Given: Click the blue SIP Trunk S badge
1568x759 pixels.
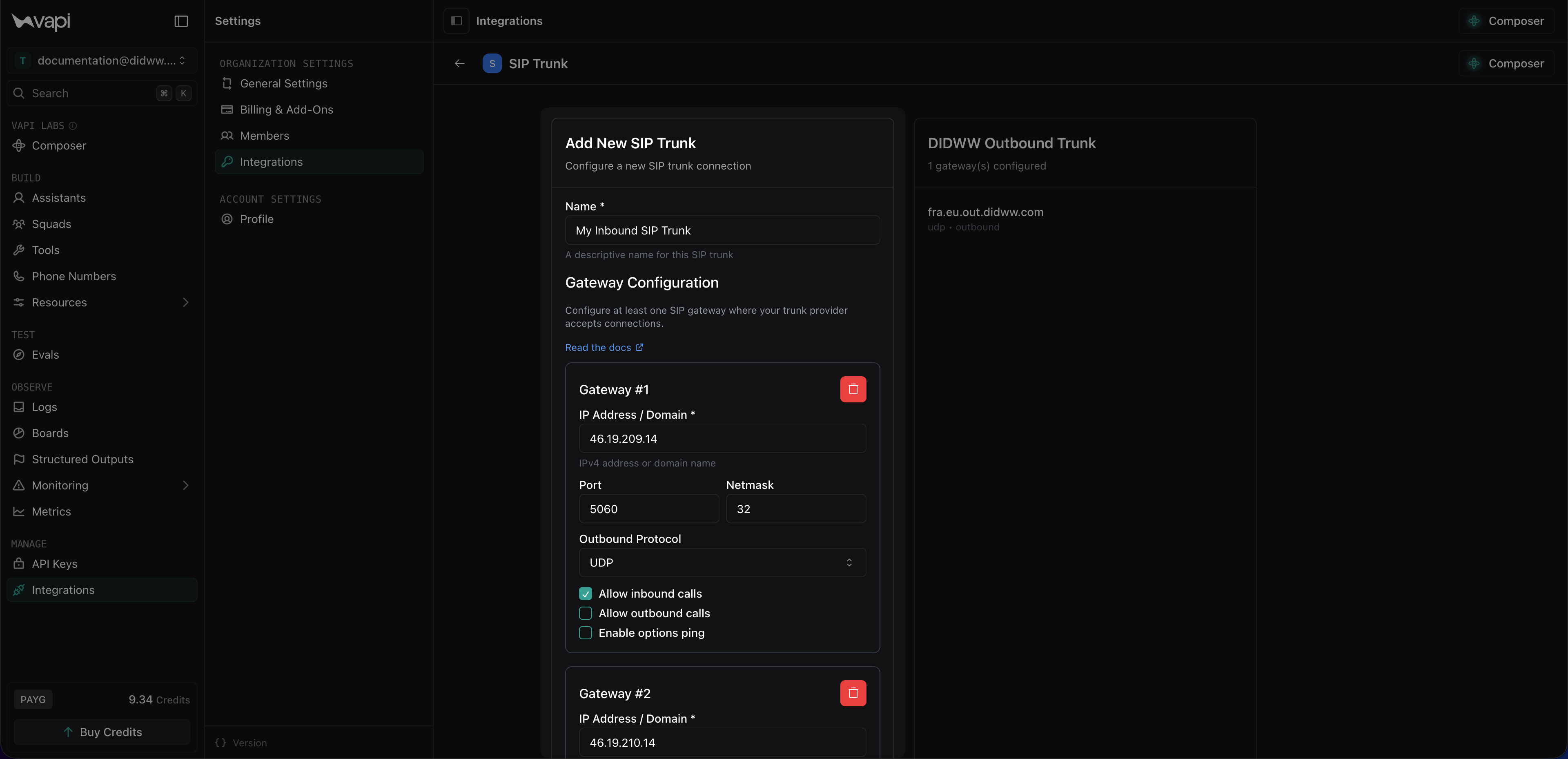Looking at the screenshot, I should point(492,63).
